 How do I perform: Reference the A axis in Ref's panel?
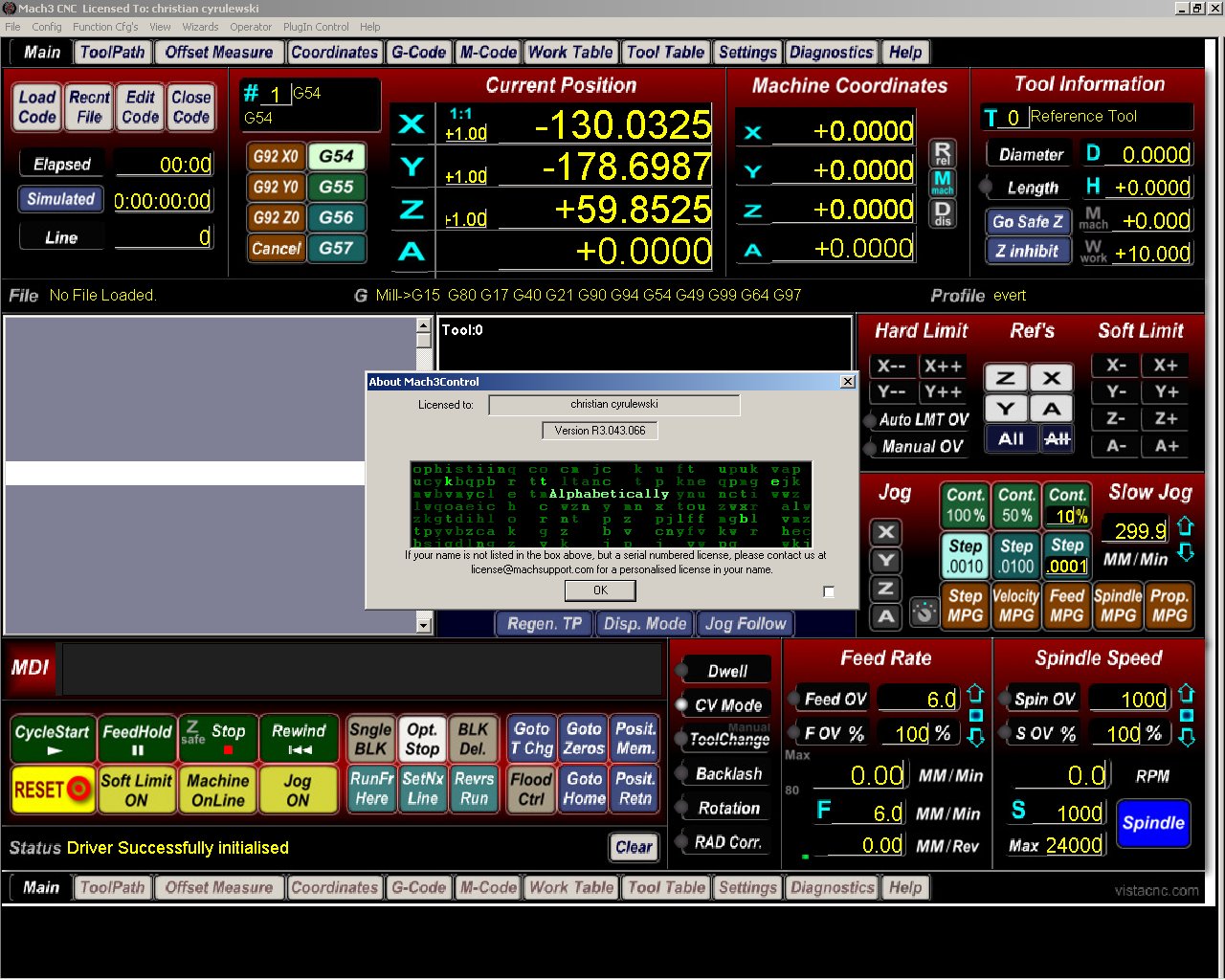(x=1052, y=409)
